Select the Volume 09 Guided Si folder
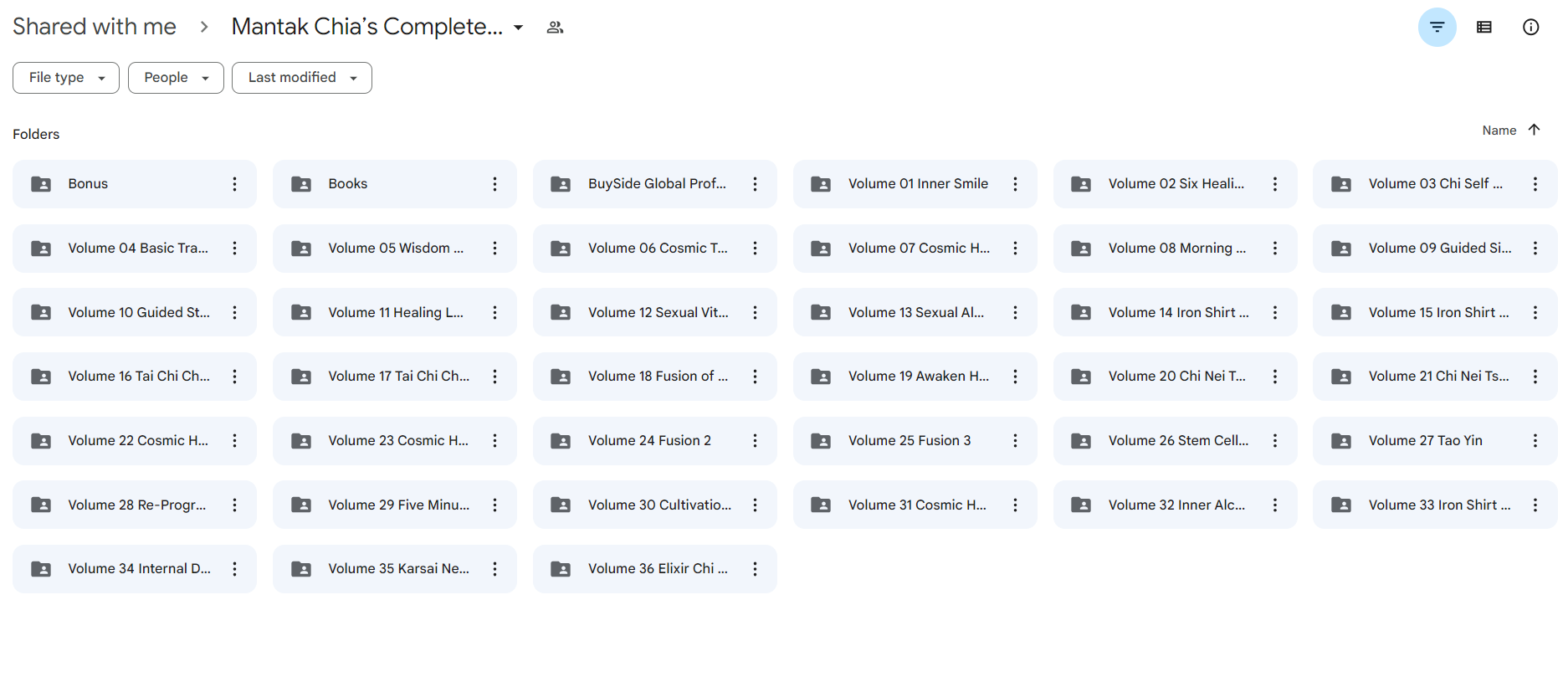This screenshot has height=682, width=1568. point(1435,249)
